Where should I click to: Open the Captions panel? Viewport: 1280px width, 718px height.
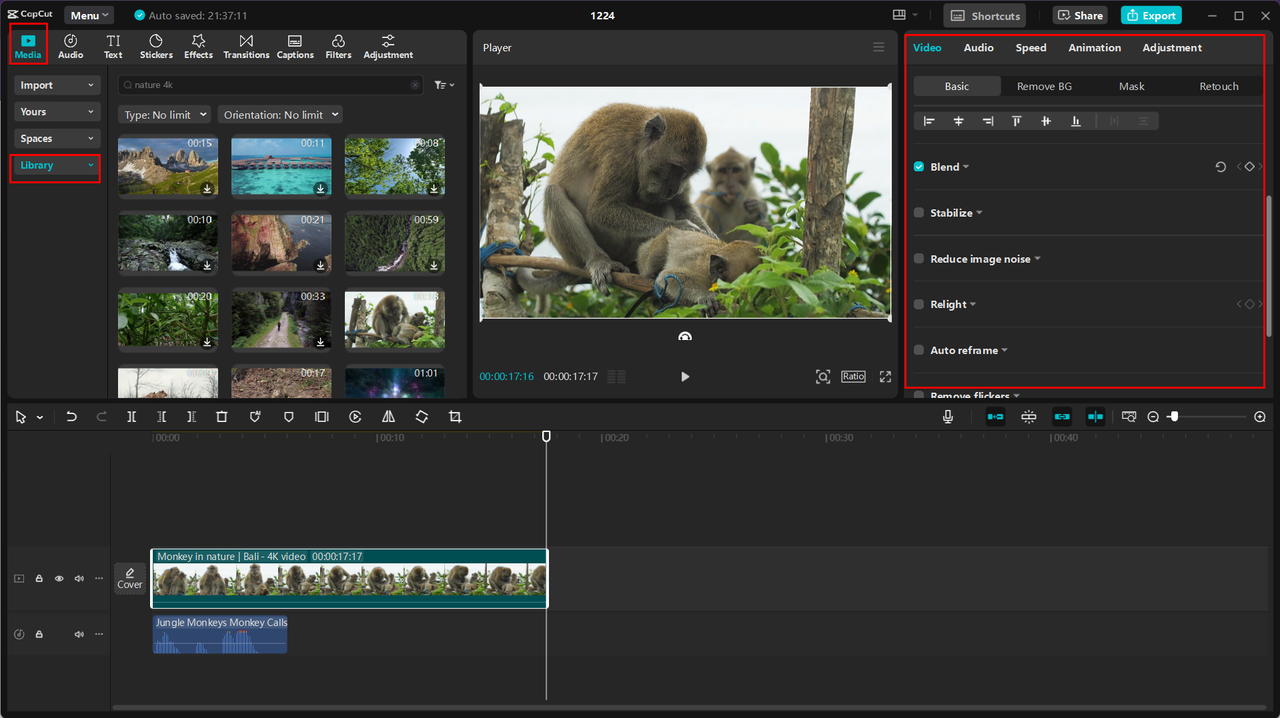point(295,46)
